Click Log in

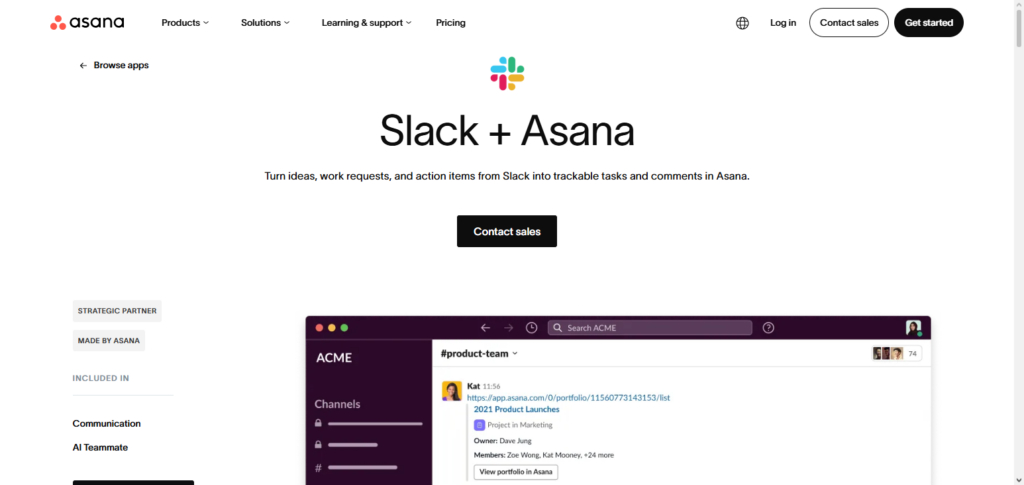click(783, 23)
